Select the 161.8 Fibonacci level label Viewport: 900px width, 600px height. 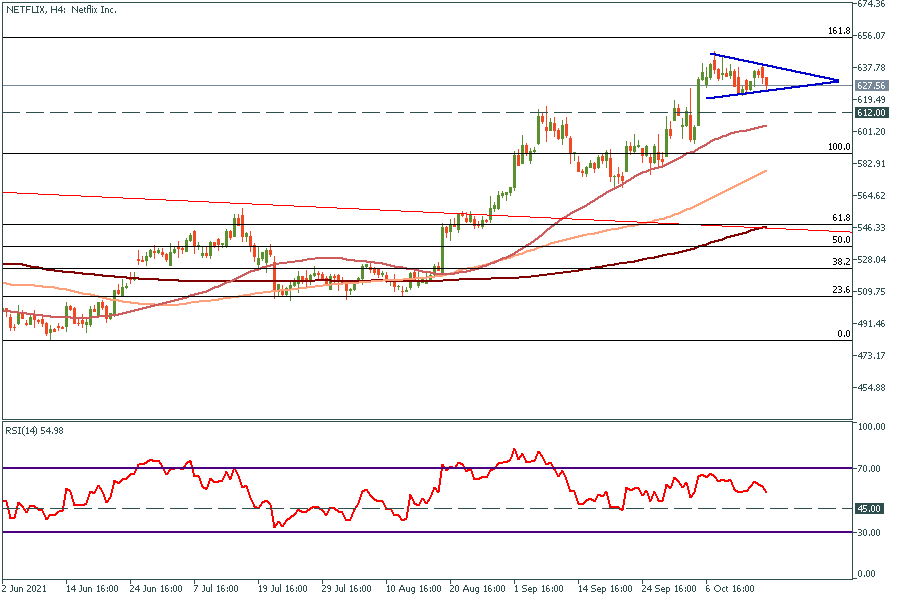(840, 31)
